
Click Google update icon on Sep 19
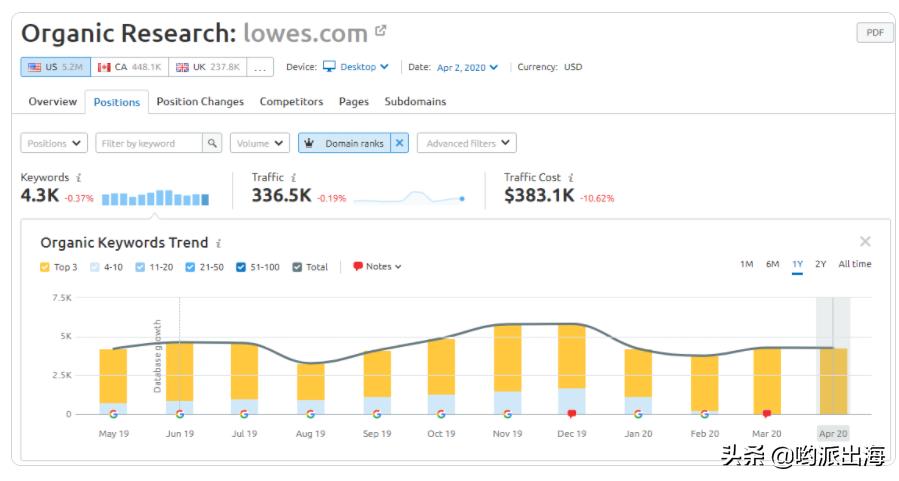point(377,413)
